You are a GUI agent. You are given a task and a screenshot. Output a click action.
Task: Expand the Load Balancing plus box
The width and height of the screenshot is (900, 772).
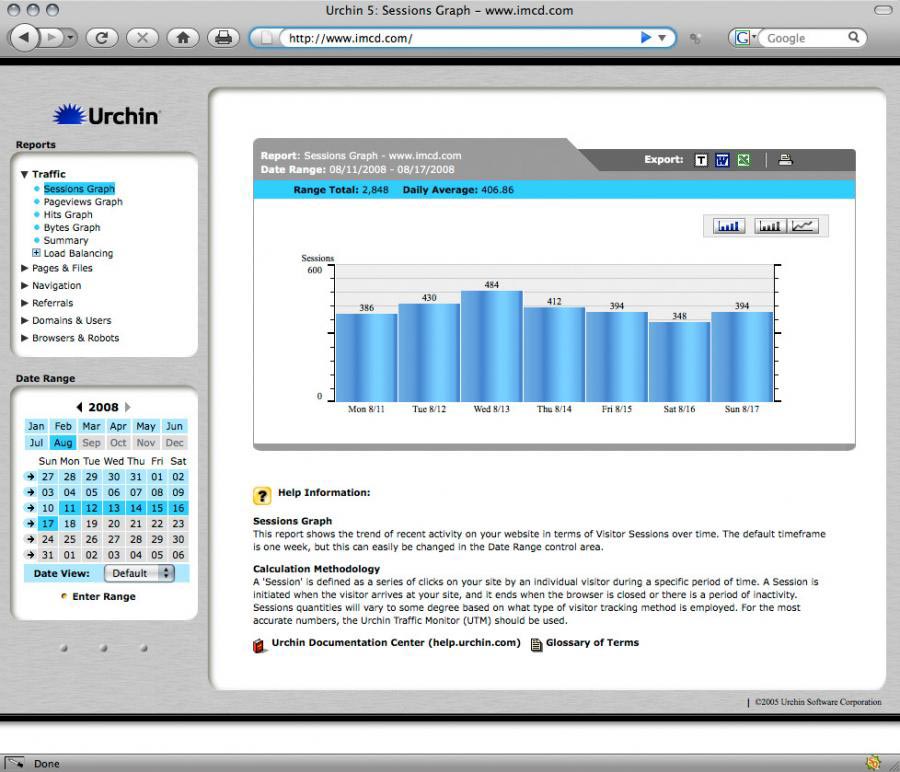pos(36,253)
